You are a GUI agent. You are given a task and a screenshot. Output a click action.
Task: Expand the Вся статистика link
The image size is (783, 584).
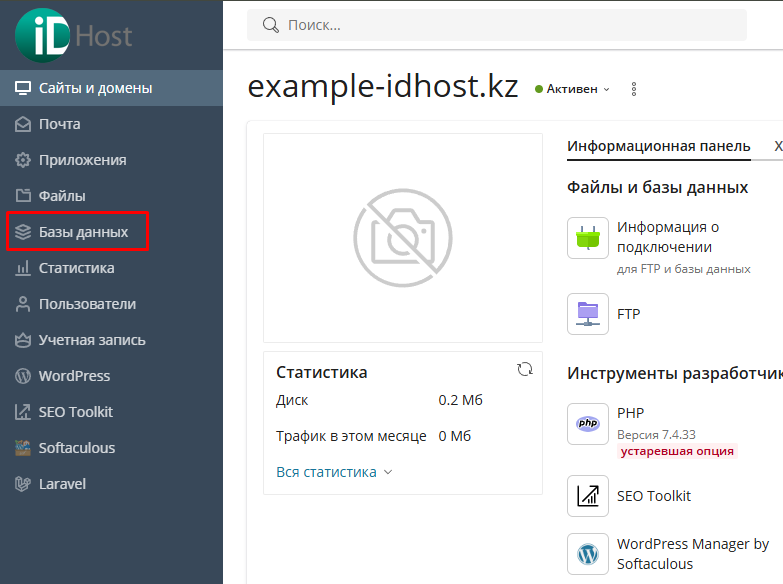(334, 472)
